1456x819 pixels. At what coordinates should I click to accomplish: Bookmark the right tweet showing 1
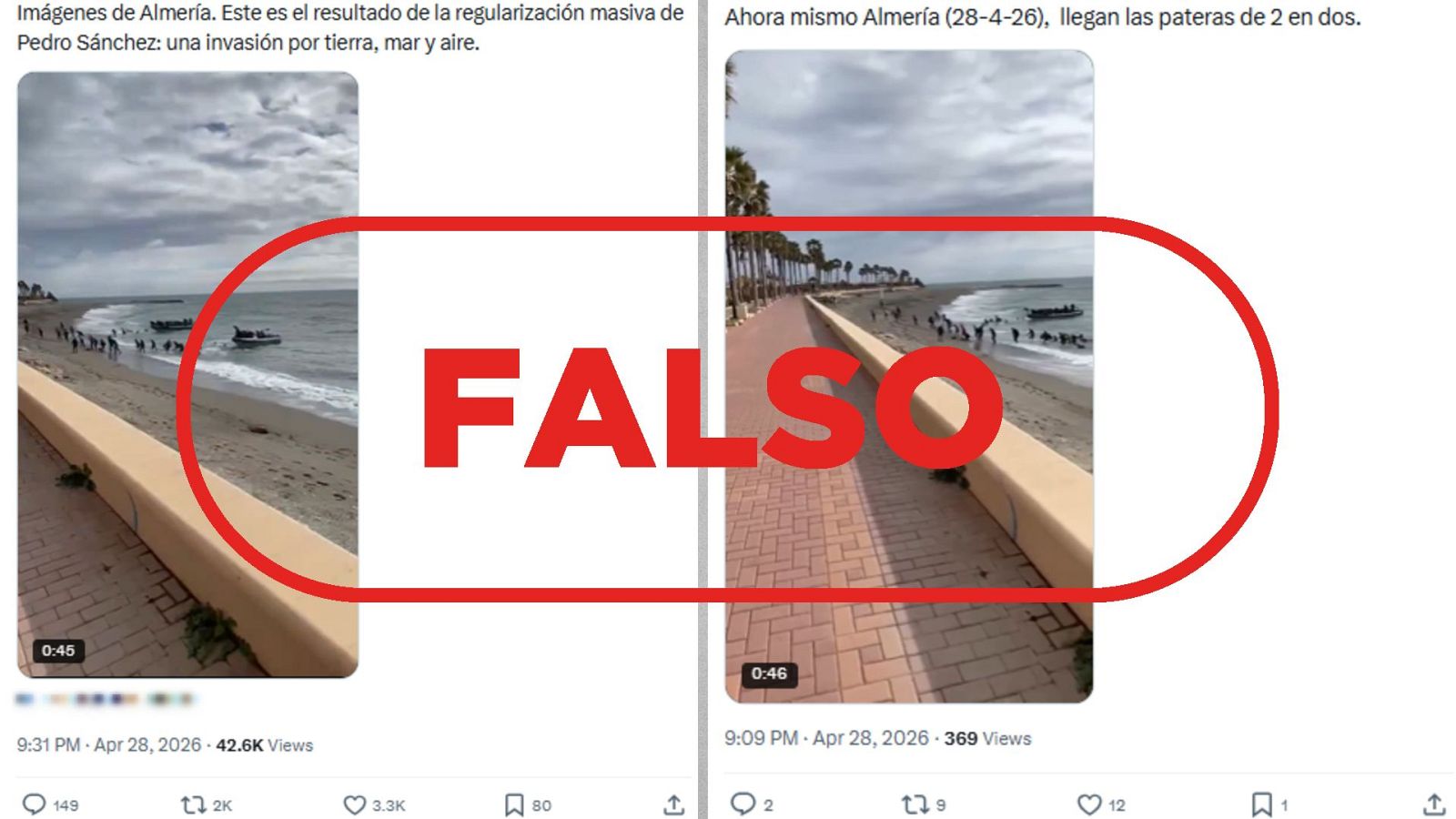point(1261,804)
